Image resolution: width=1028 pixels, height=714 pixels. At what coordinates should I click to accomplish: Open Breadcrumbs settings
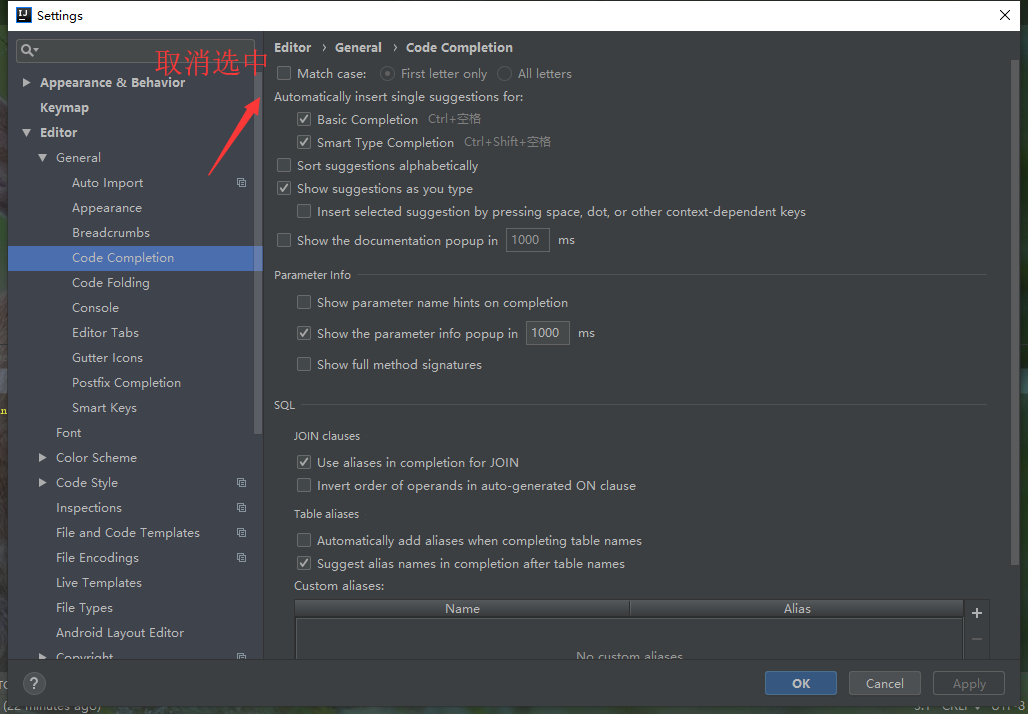[111, 233]
